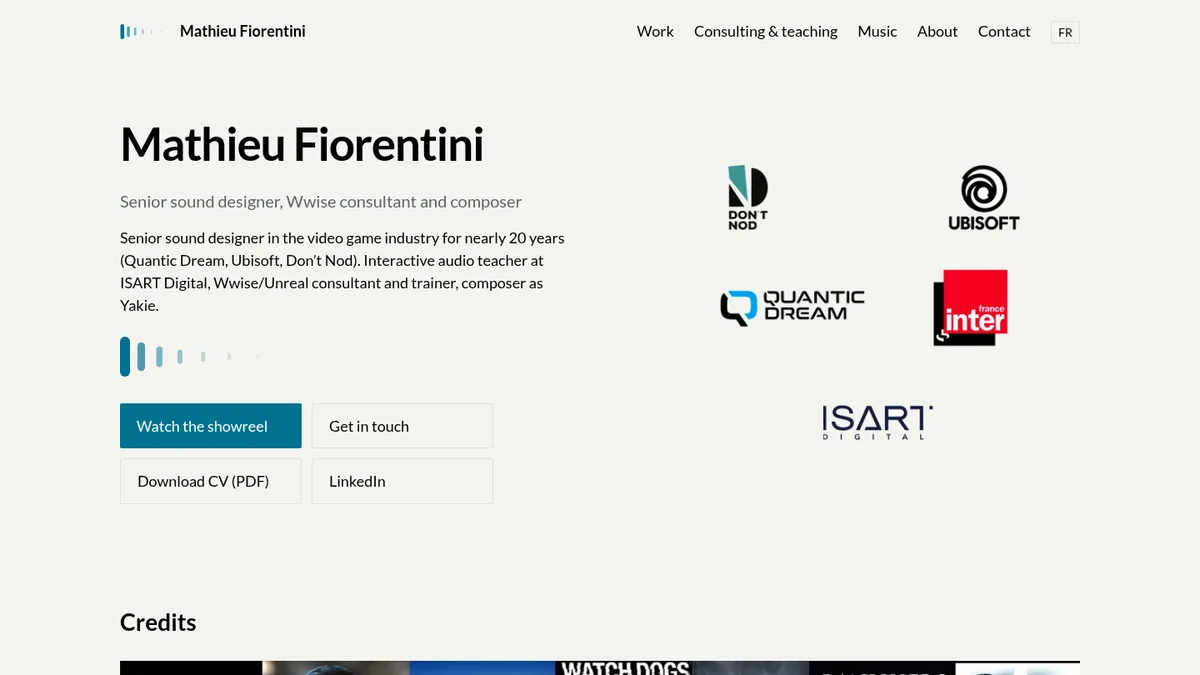Open the Work menu item

tap(655, 32)
